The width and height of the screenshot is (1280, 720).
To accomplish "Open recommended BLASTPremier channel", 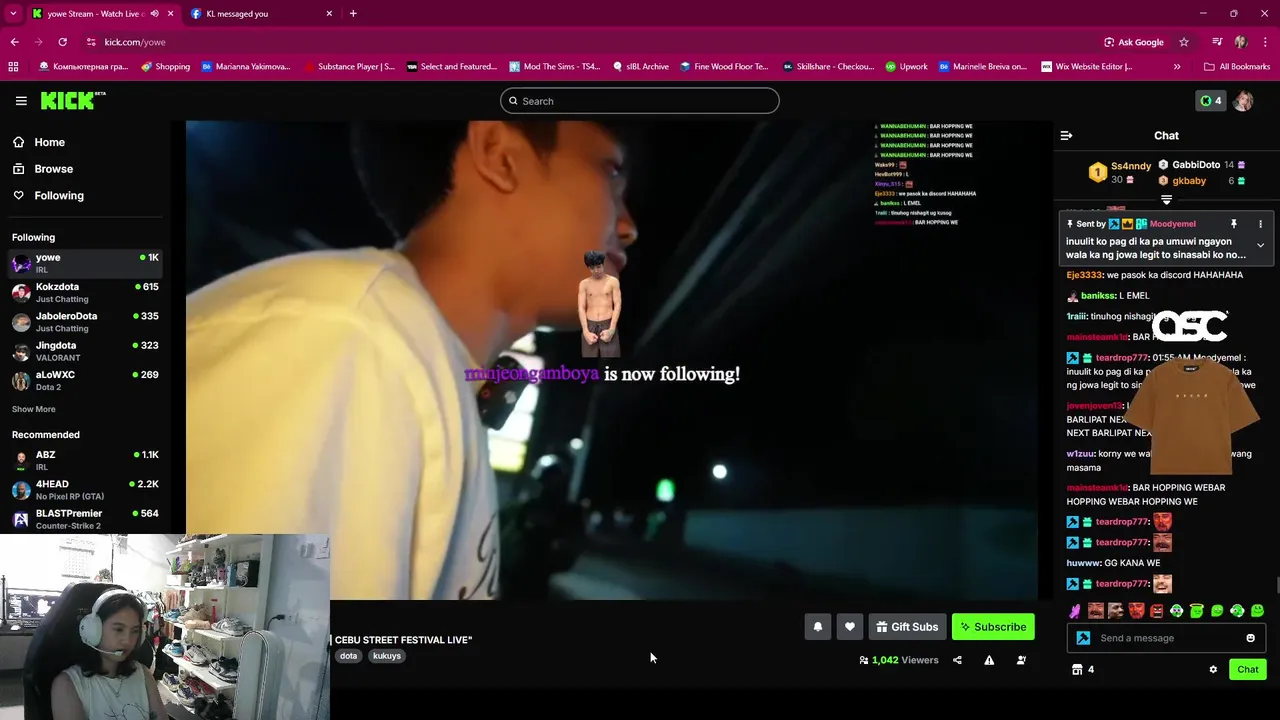I will pos(85,519).
